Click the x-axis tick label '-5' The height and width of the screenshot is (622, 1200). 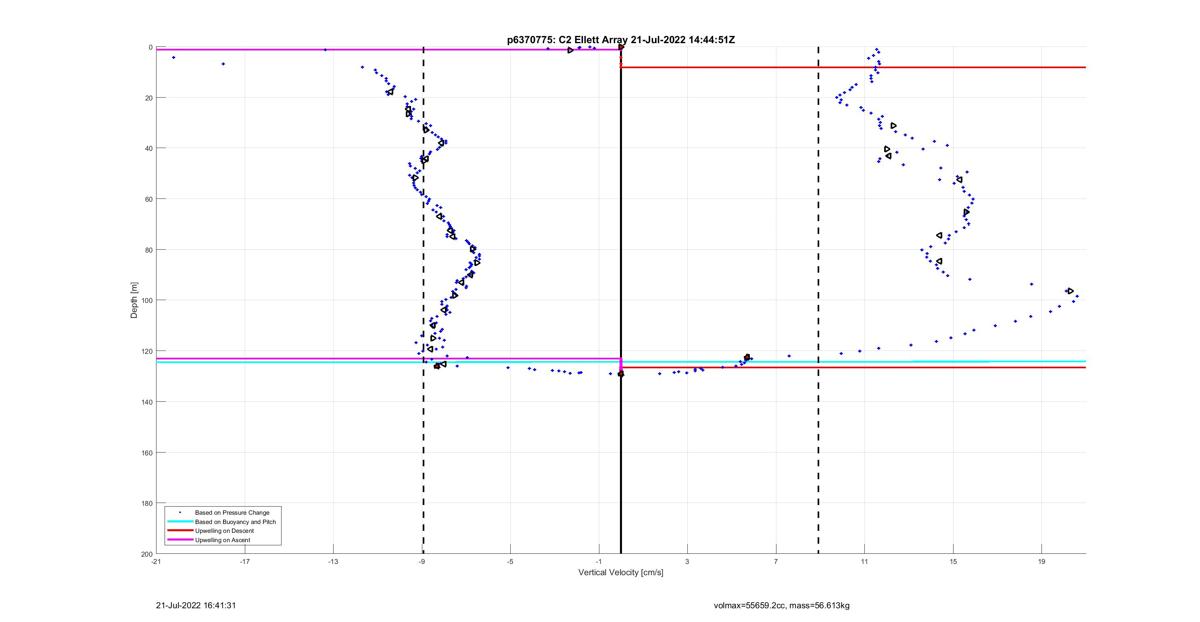pos(510,561)
